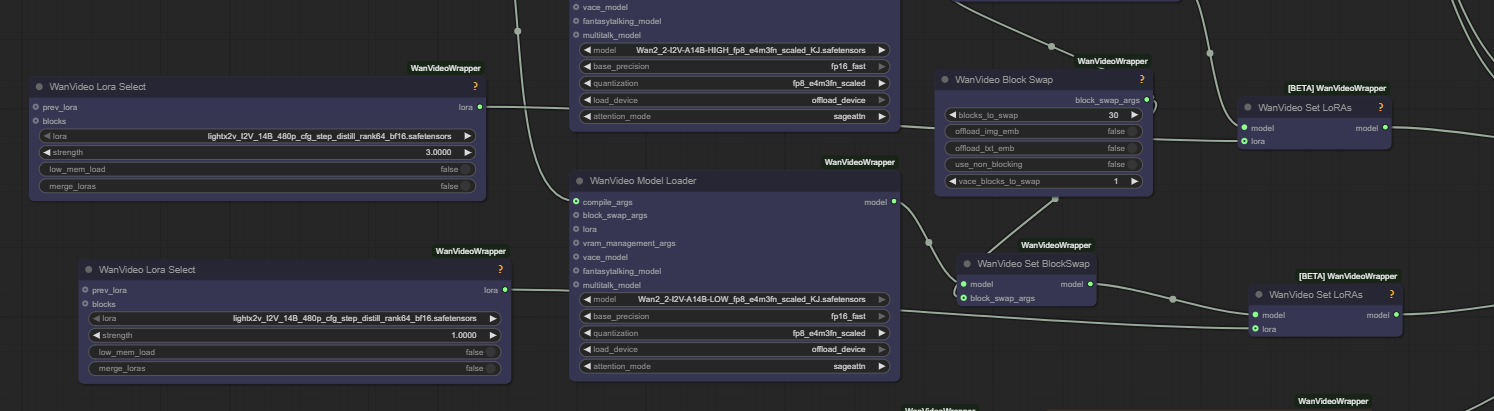Click load_device offload_device value in HIGH model loader

pyautogui.click(x=838, y=100)
